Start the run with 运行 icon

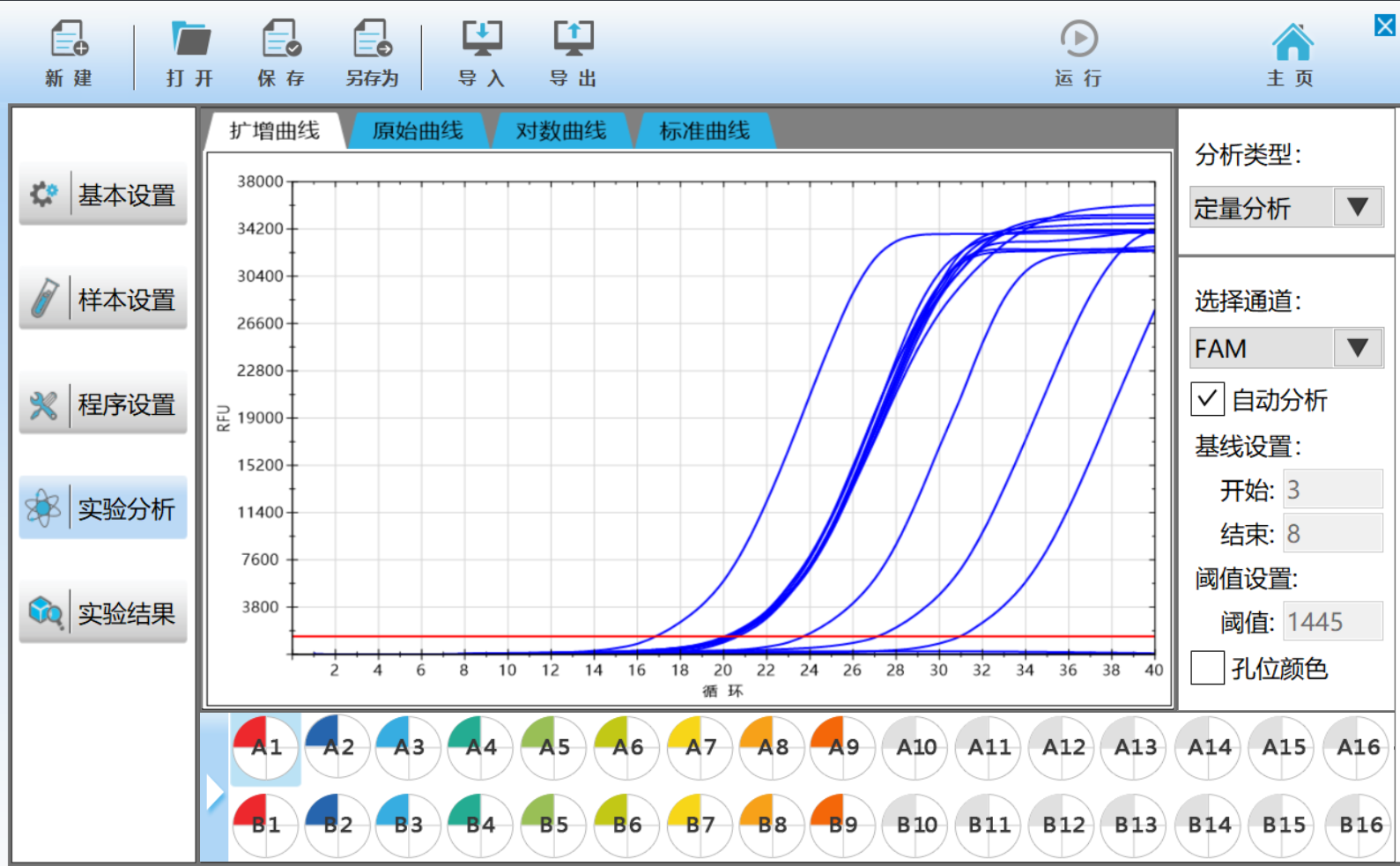coord(1078,41)
